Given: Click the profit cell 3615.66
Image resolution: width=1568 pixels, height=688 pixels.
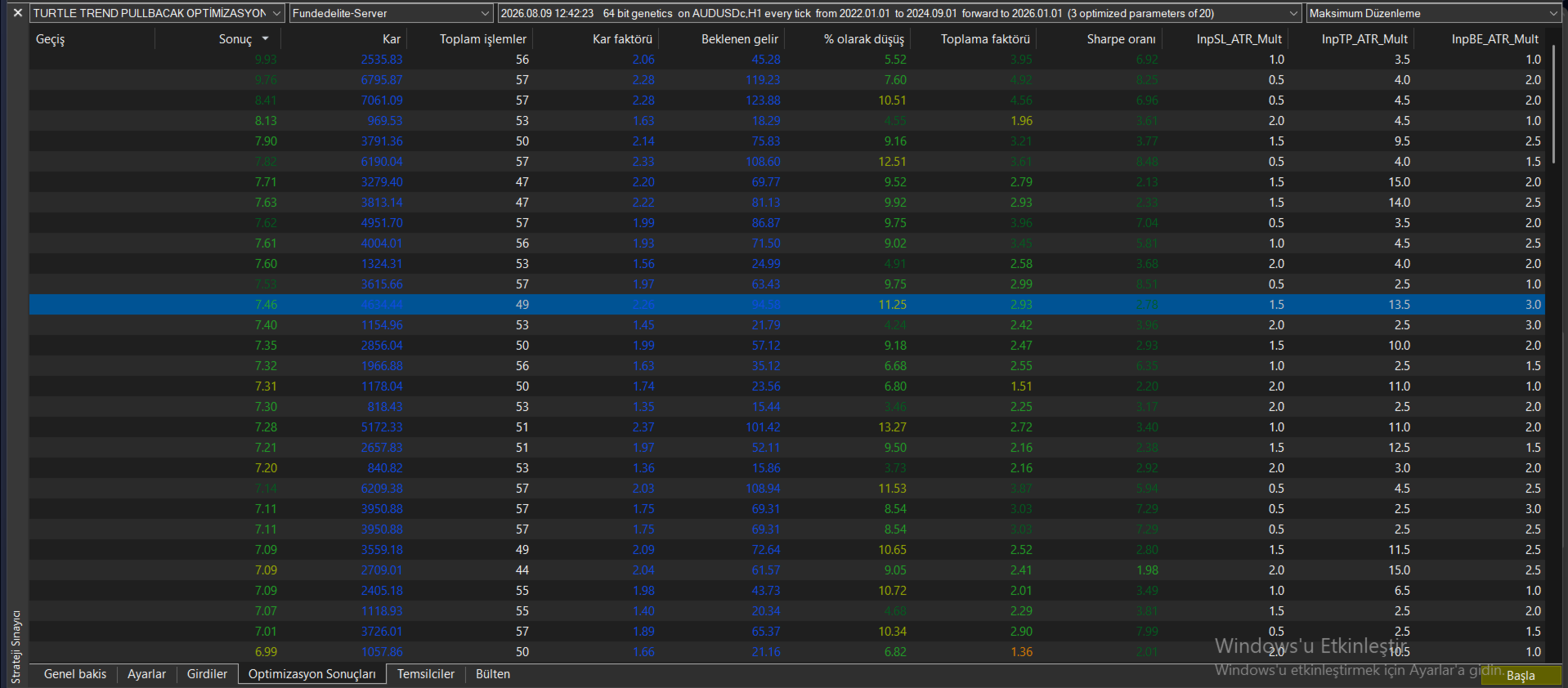Looking at the screenshot, I should point(381,284).
